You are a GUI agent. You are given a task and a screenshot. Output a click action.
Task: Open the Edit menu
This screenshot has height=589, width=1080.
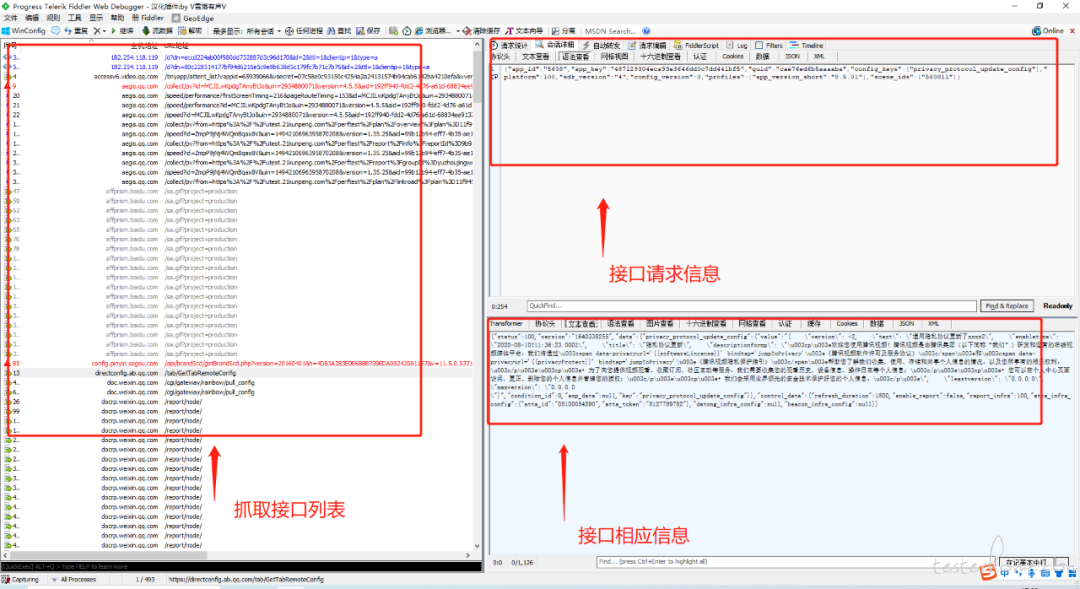tap(32, 18)
